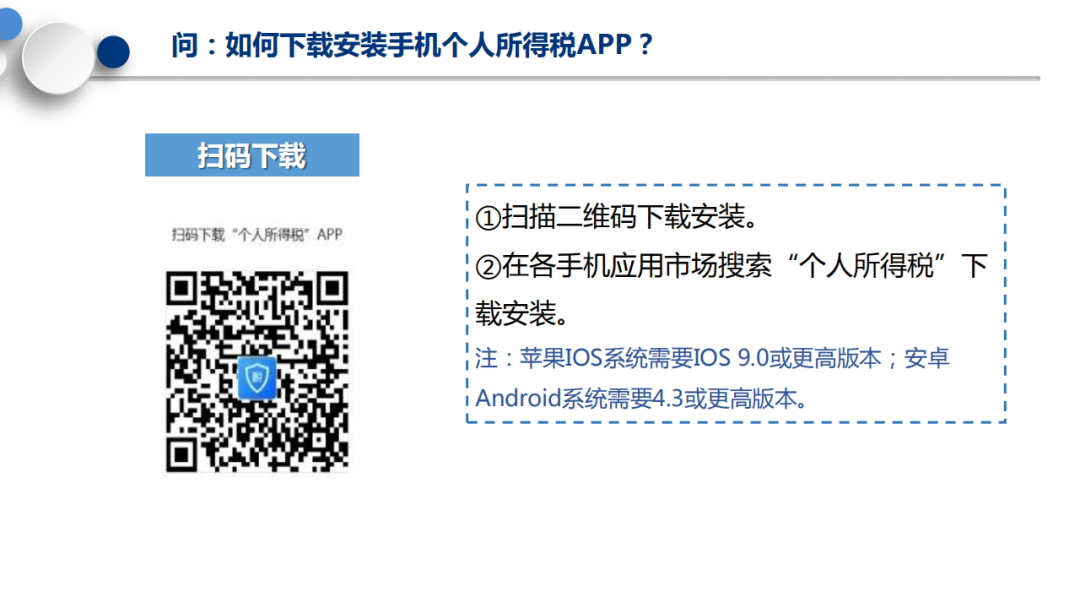Select the slide title 如何下载安装手机个人所得税APP
This screenshot has height=608, width=1080.
point(411,45)
